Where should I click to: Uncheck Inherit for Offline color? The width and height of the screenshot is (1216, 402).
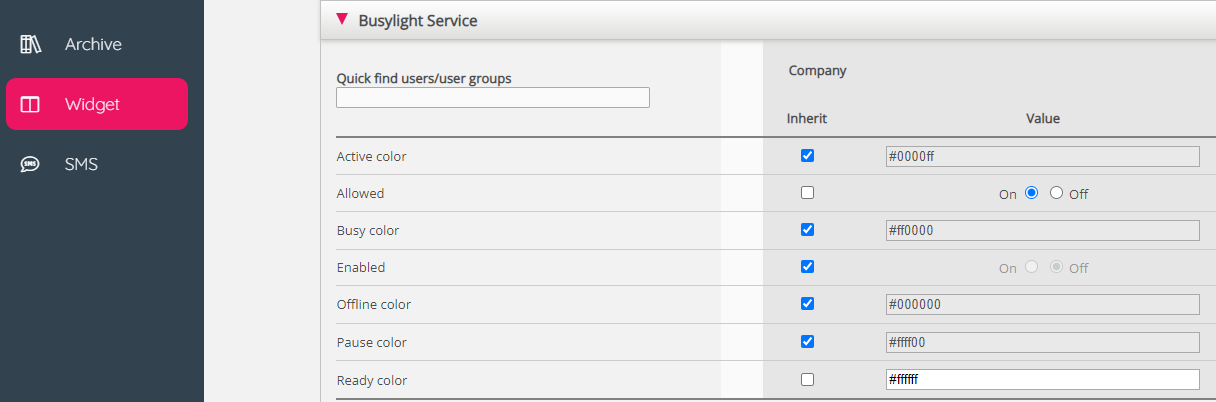pos(807,304)
